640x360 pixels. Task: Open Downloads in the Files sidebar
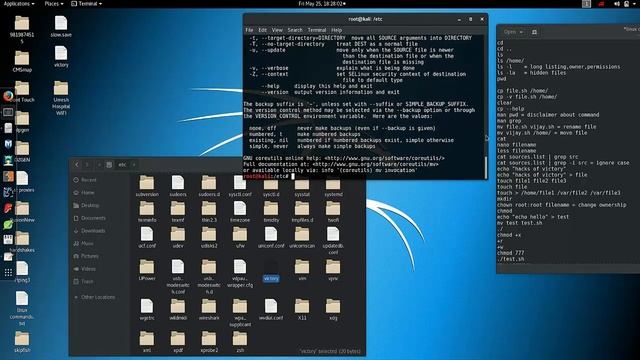[89, 231]
